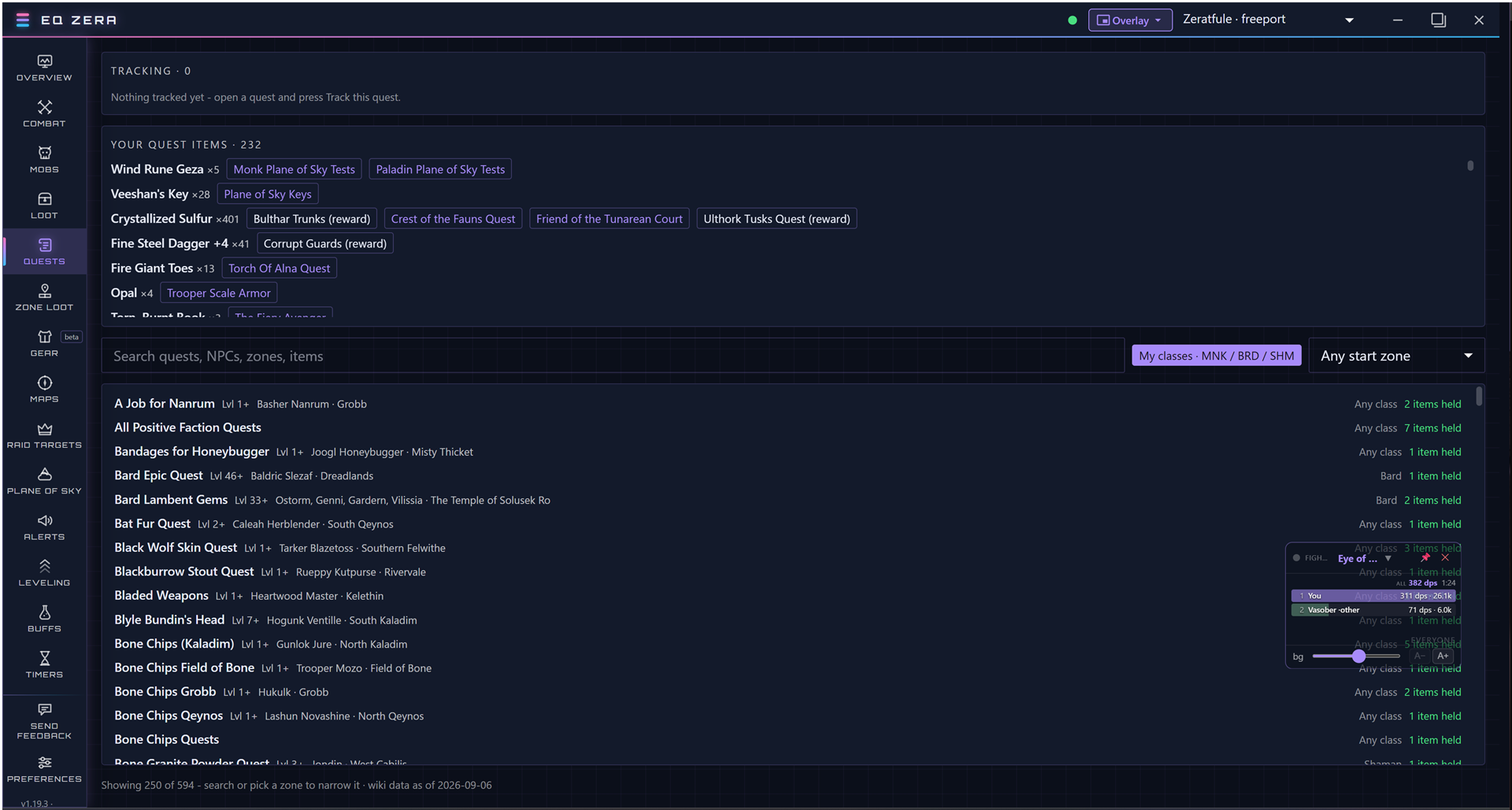Expand the Zeratfule · freeport character dropdown
This screenshot has height=810, width=1512.
[x=1269, y=20]
